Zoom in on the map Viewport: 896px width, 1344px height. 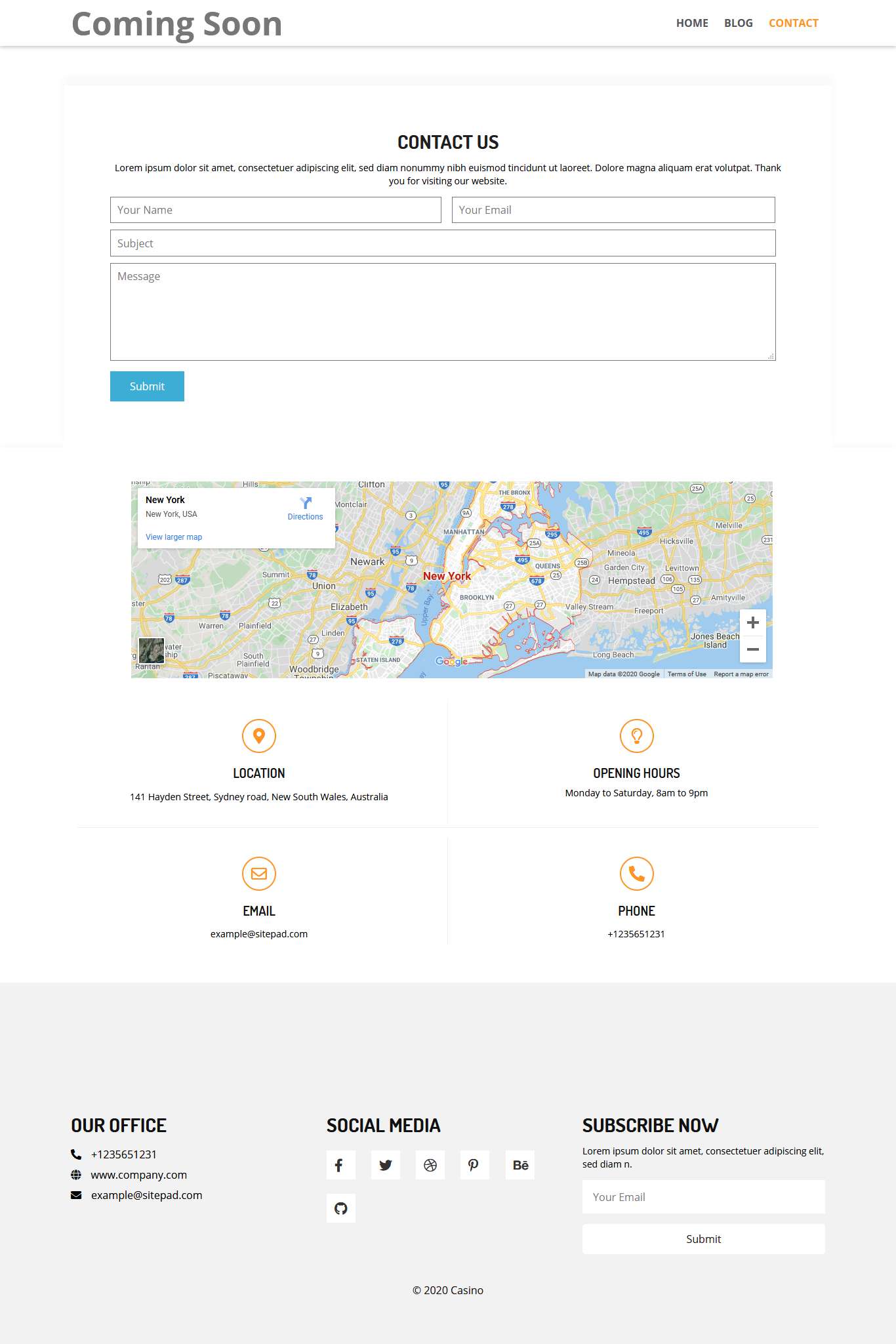point(753,622)
